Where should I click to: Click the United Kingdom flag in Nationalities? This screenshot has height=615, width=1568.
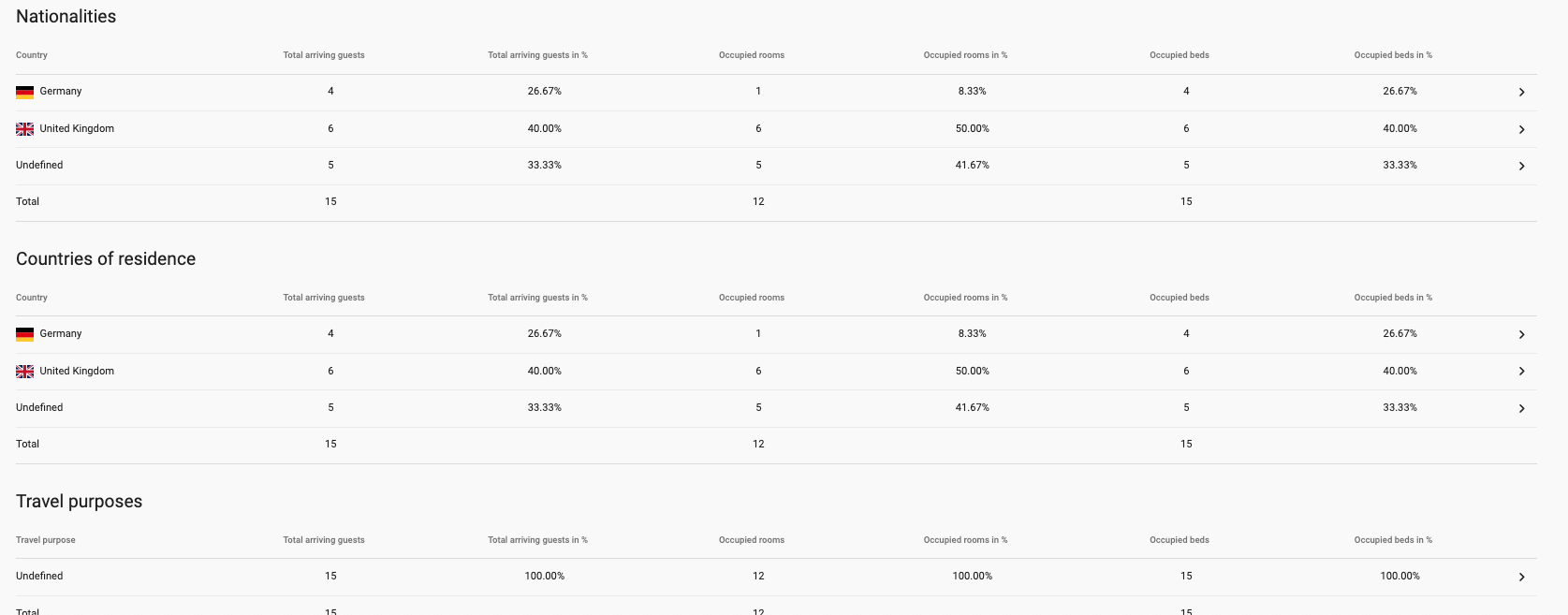point(25,129)
